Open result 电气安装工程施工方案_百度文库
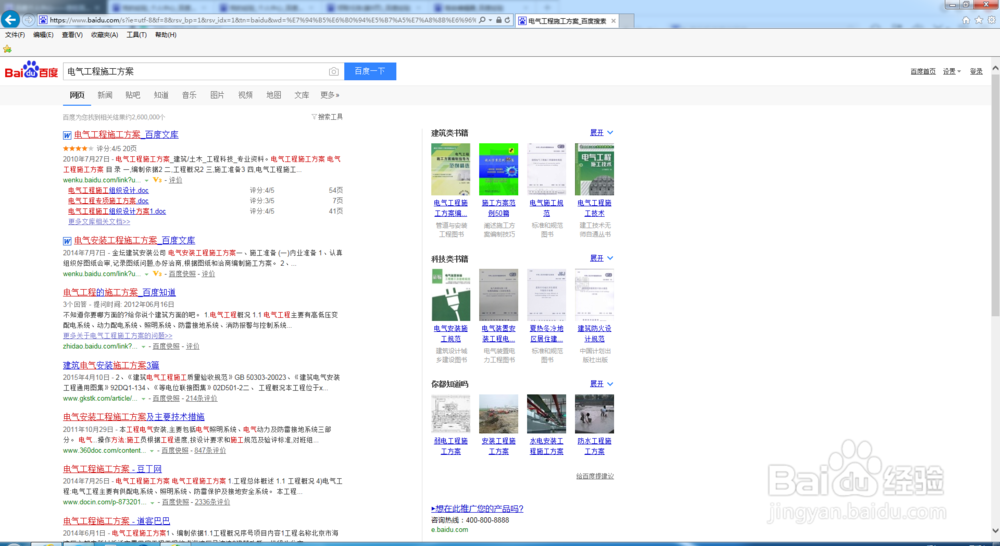 pyautogui.click(x=135, y=240)
